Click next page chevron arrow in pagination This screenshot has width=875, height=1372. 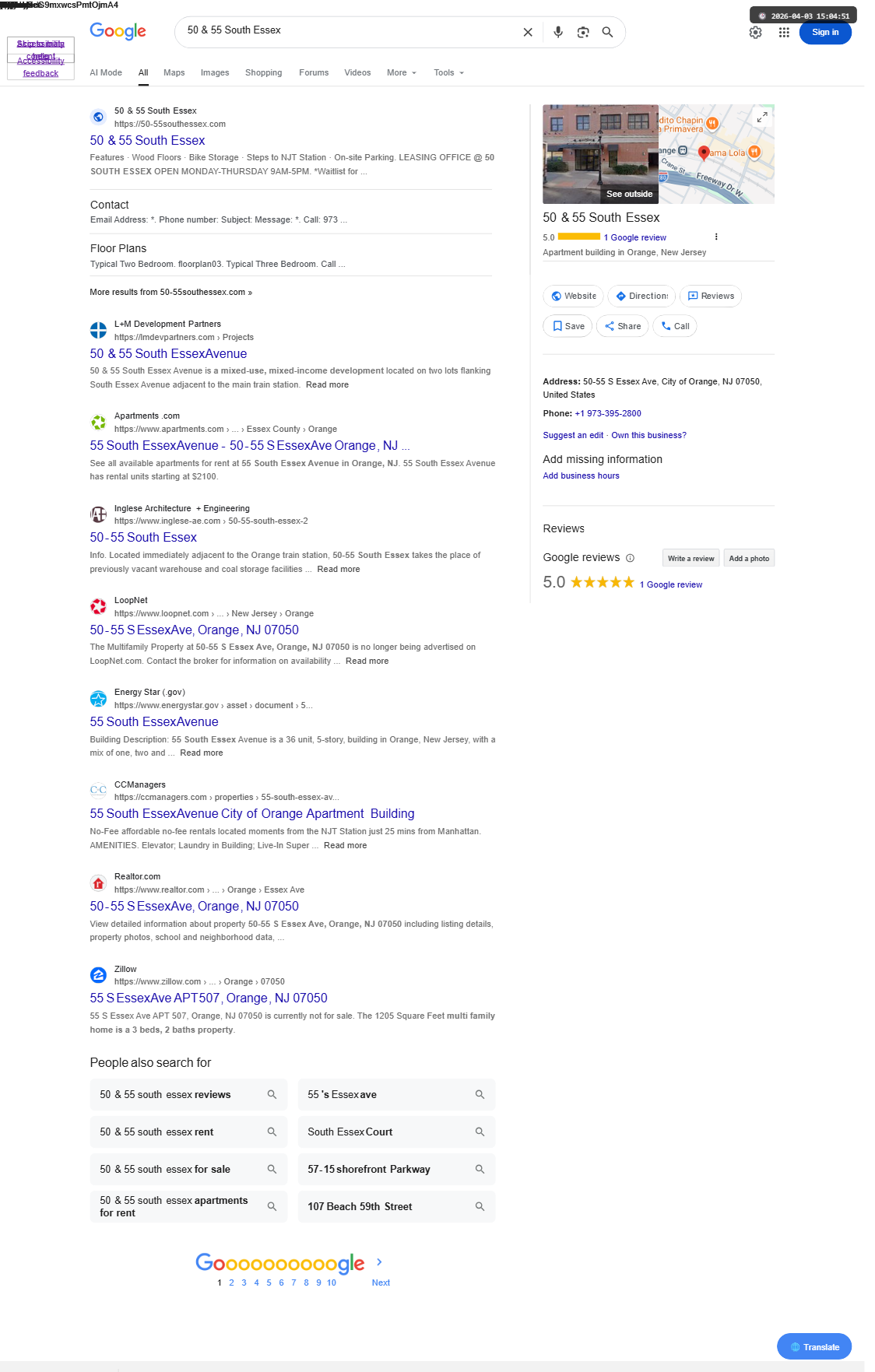tap(379, 1262)
